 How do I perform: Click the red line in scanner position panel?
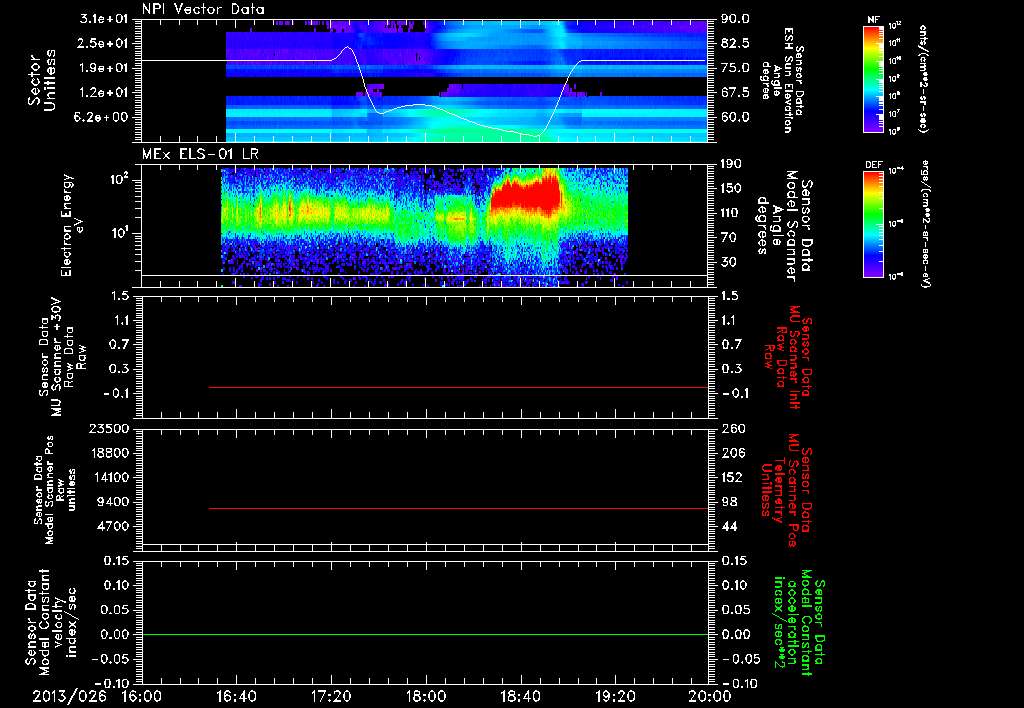click(x=457, y=508)
